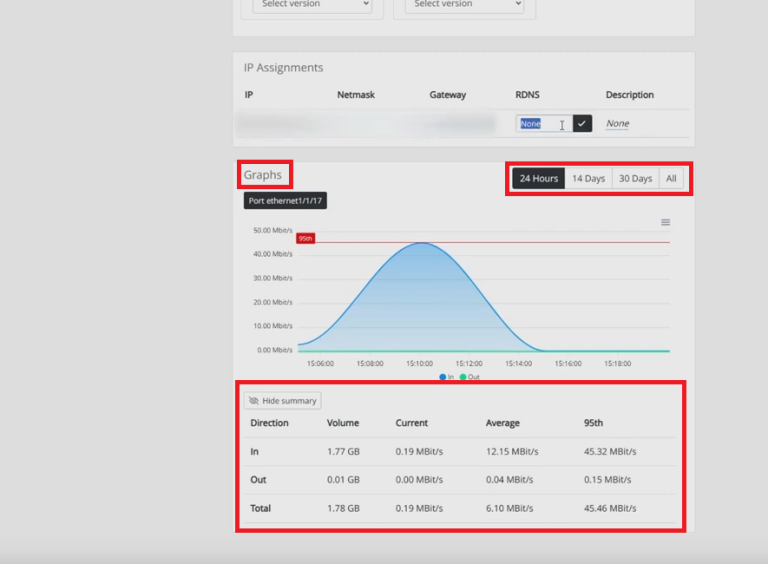Toggle the green Out legend series
The width and height of the screenshot is (768, 564).
pos(468,377)
